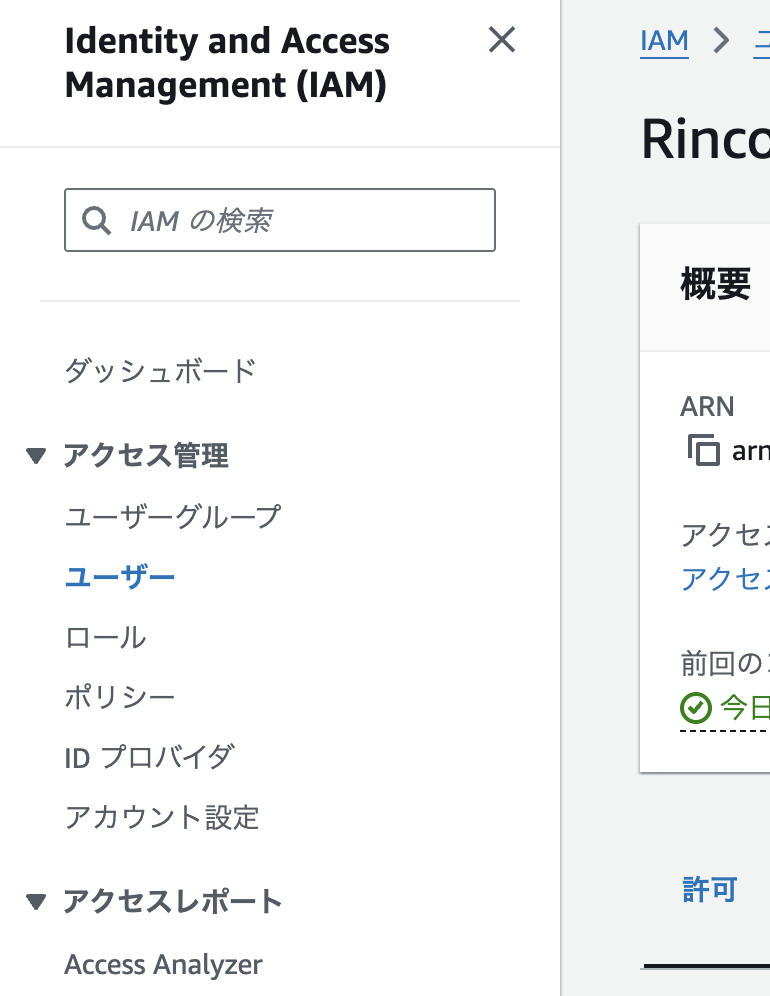Image resolution: width=770 pixels, height=996 pixels.
Task: Open ダッシュボード in the sidebar
Action: coord(160,372)
